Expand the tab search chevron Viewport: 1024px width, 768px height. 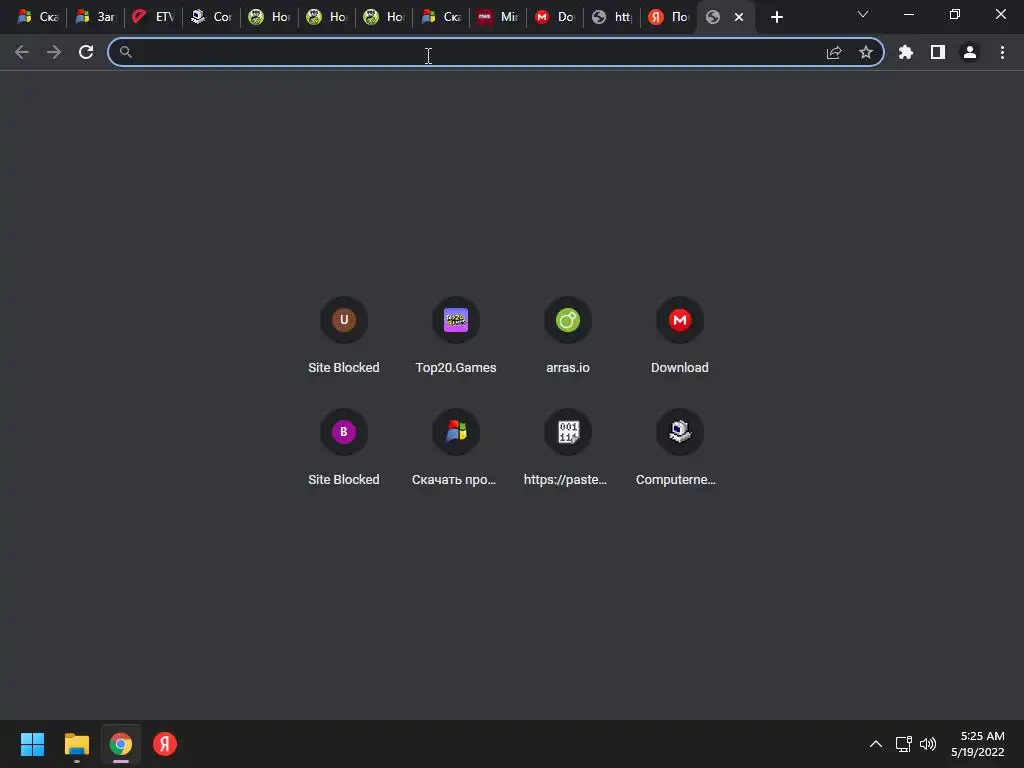coord(863,14)
